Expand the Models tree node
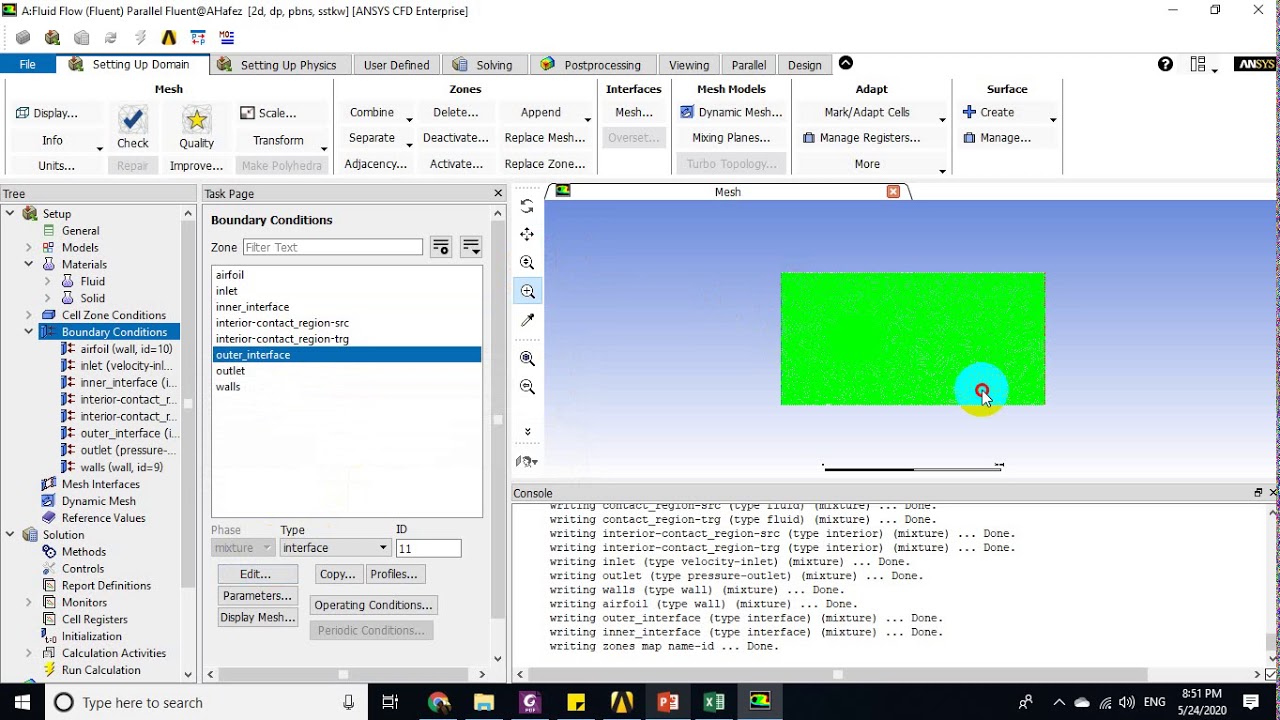This screenshot has height=720, width=1280. click(29, 247)
